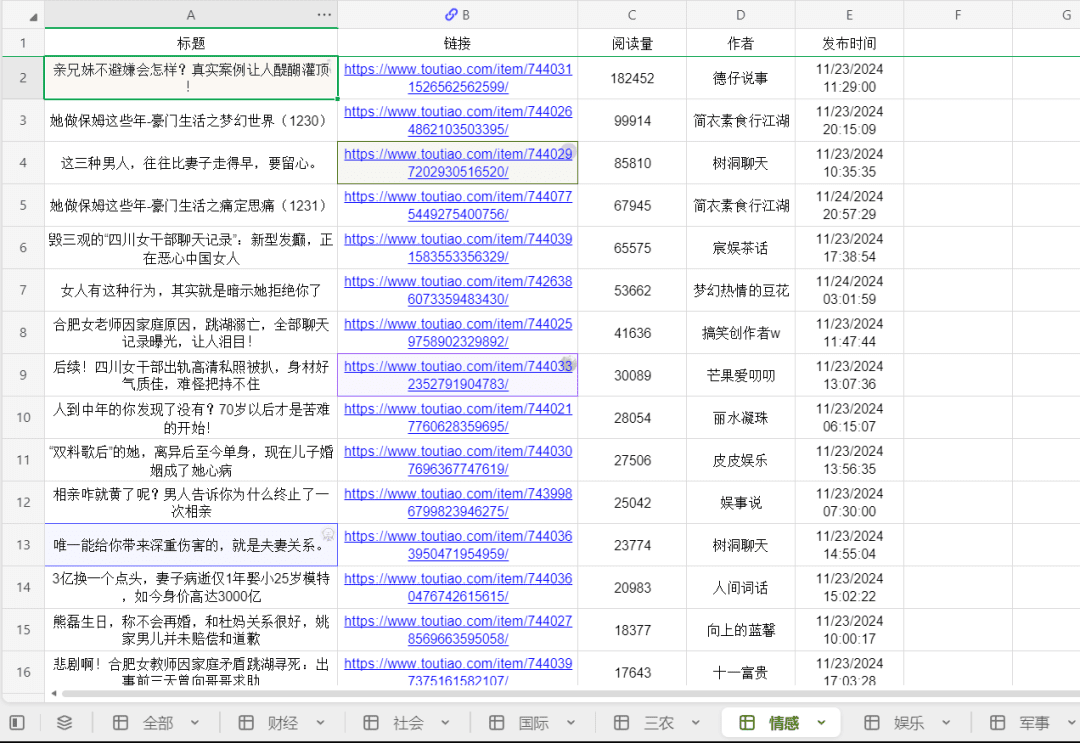Viewport: 1080px width, 743px height.
Task: Open toutiao link ending 4862103503395
Action: (458, 121)
